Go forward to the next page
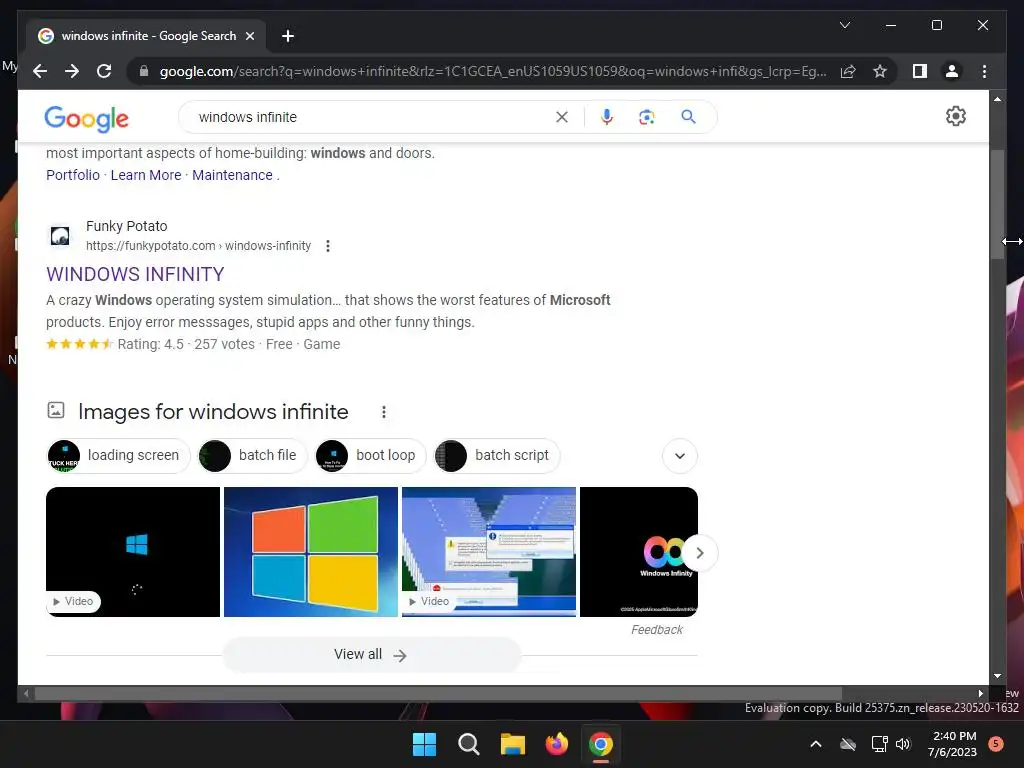 tap(72, 71)
